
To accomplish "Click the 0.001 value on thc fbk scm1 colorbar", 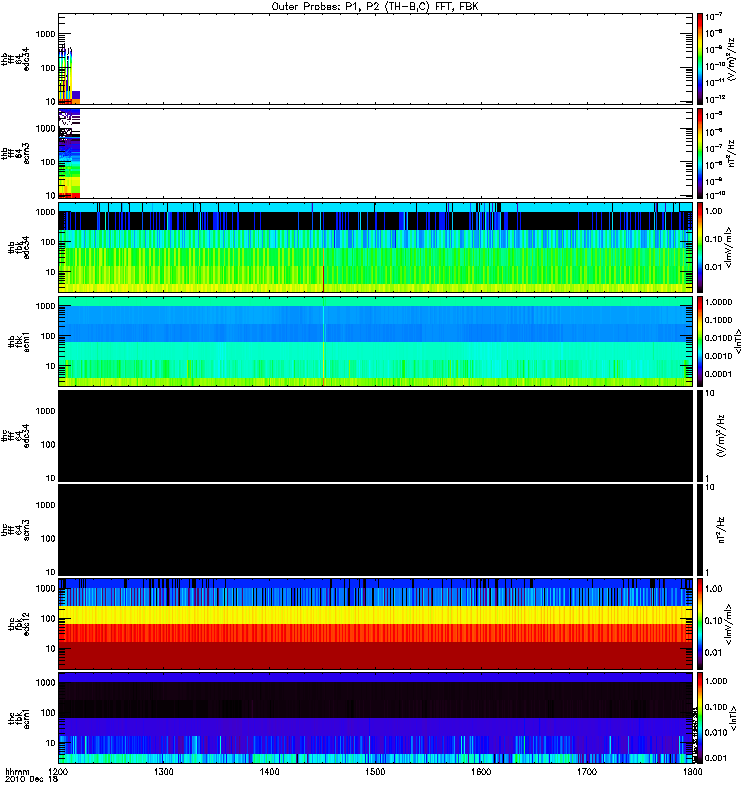I will coord(715,758).
